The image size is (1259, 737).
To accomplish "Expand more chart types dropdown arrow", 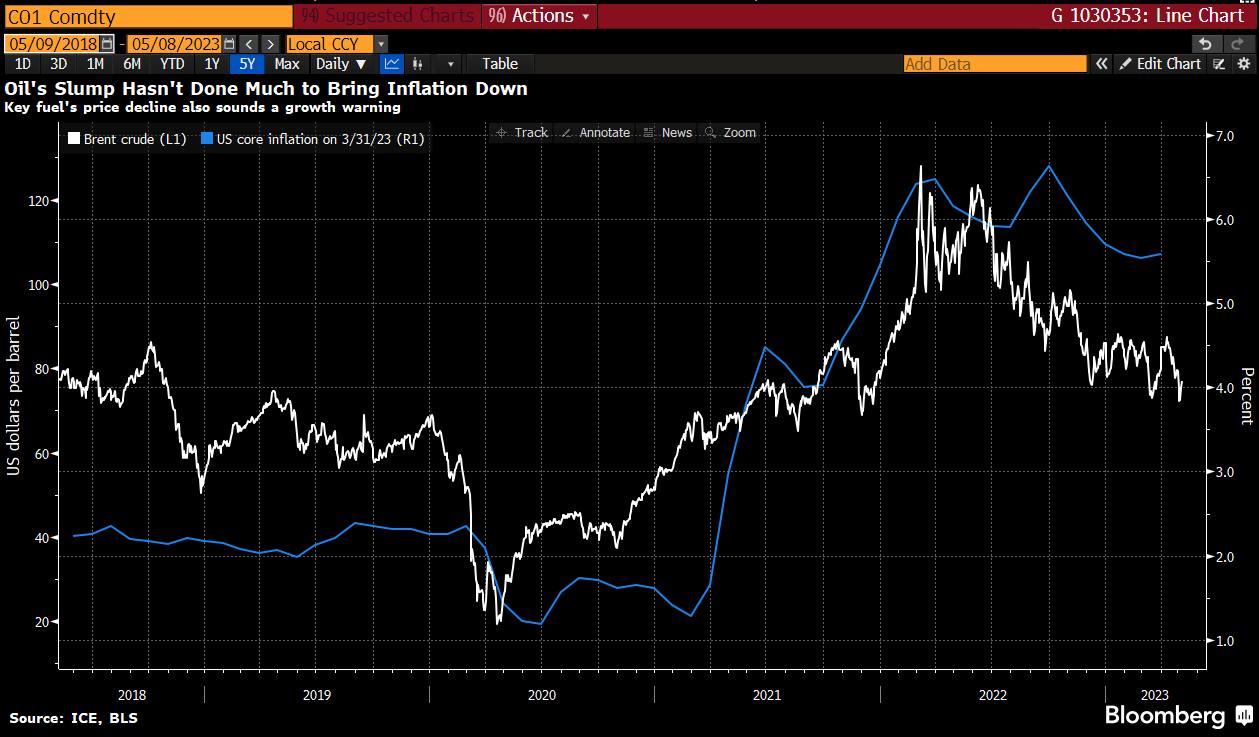I will point(451,64).
